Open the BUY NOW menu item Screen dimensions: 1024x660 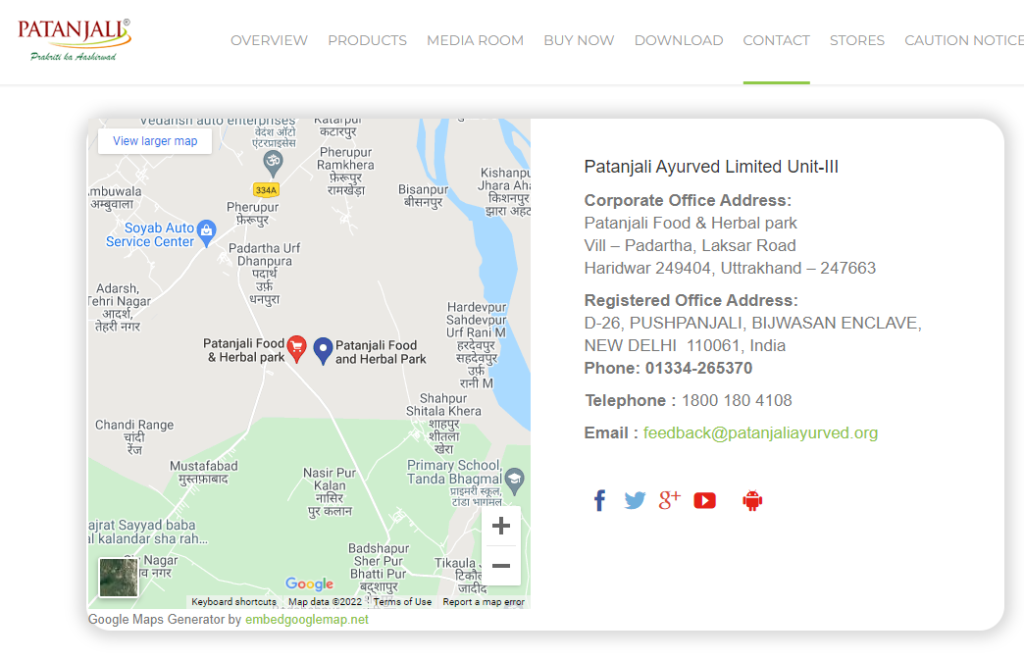click(x=579, y=40)
